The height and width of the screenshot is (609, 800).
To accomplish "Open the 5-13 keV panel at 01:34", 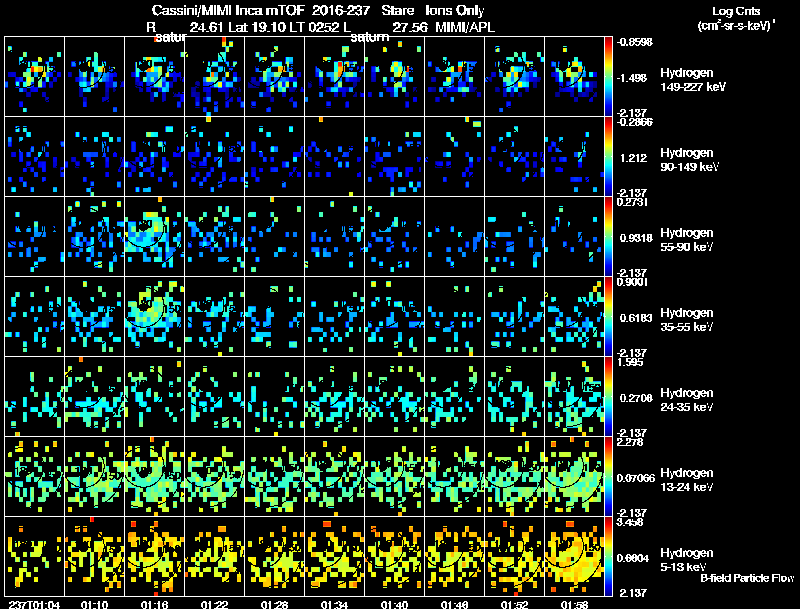I will (x=334, y=556).
